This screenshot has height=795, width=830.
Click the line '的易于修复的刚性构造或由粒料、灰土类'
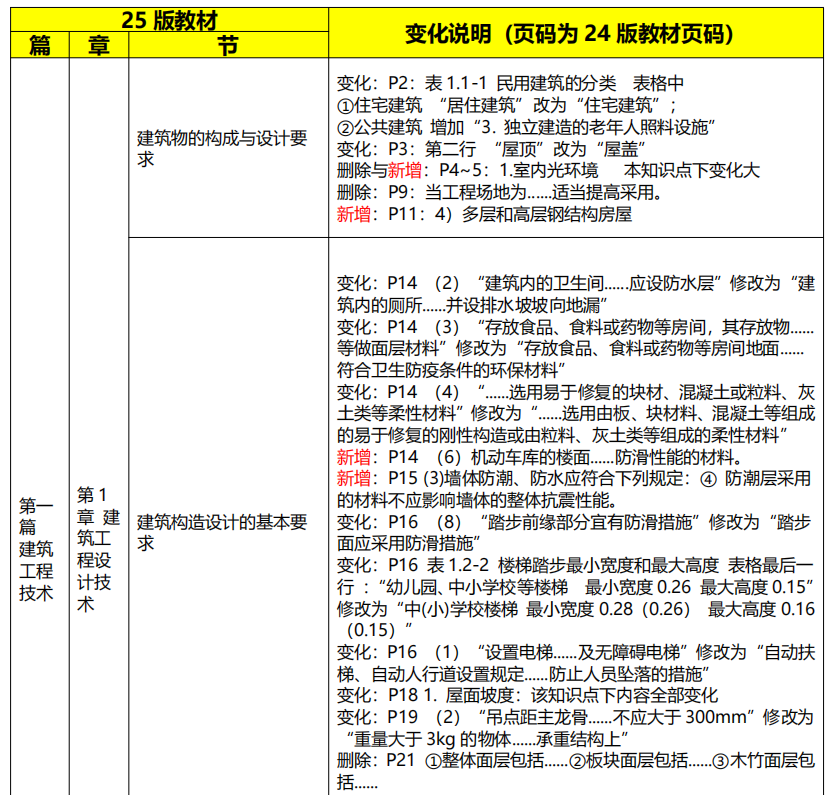pos(562,435)
